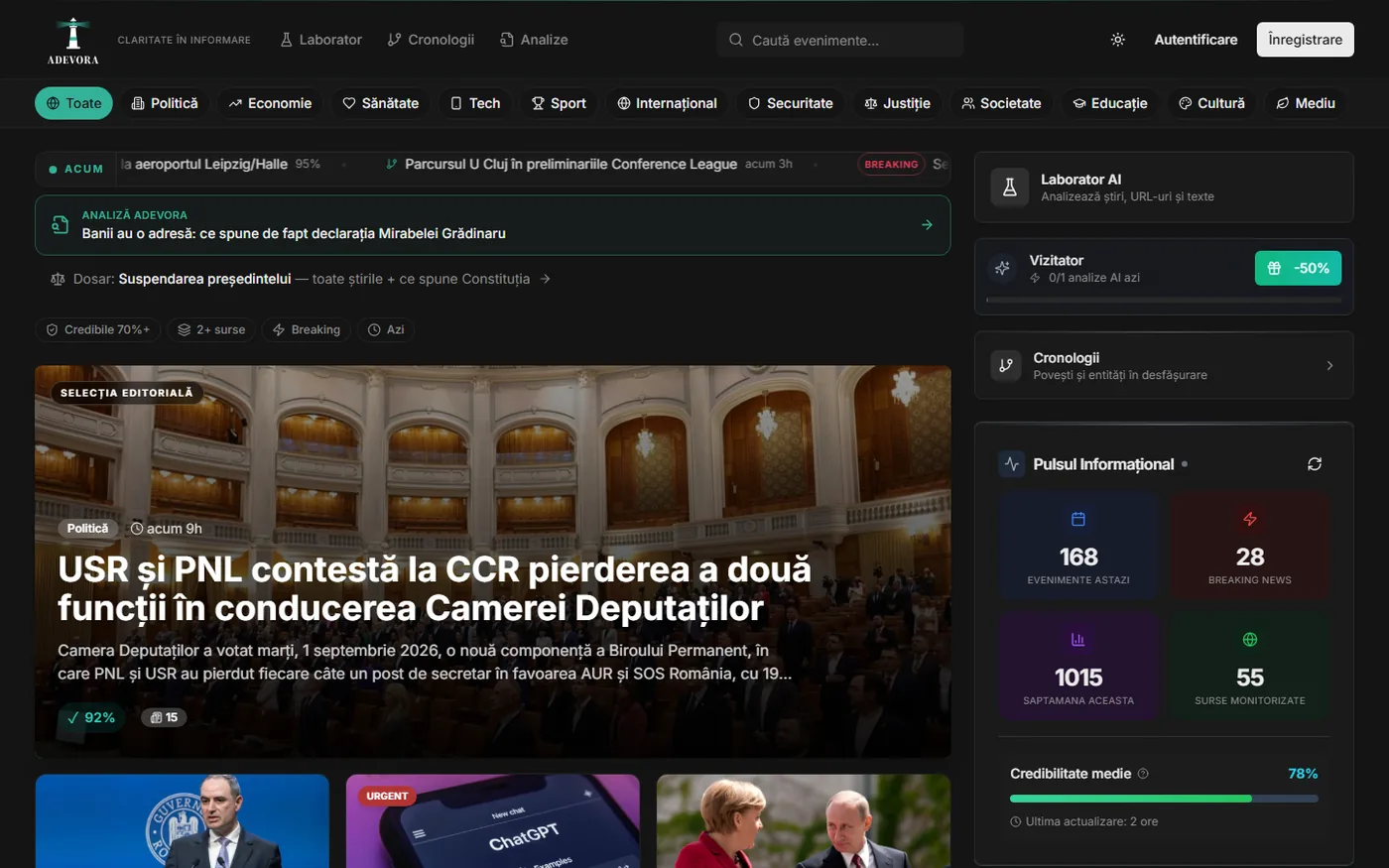
Task: Expand the Cronologii card chevron
Action: point(1329,366)
